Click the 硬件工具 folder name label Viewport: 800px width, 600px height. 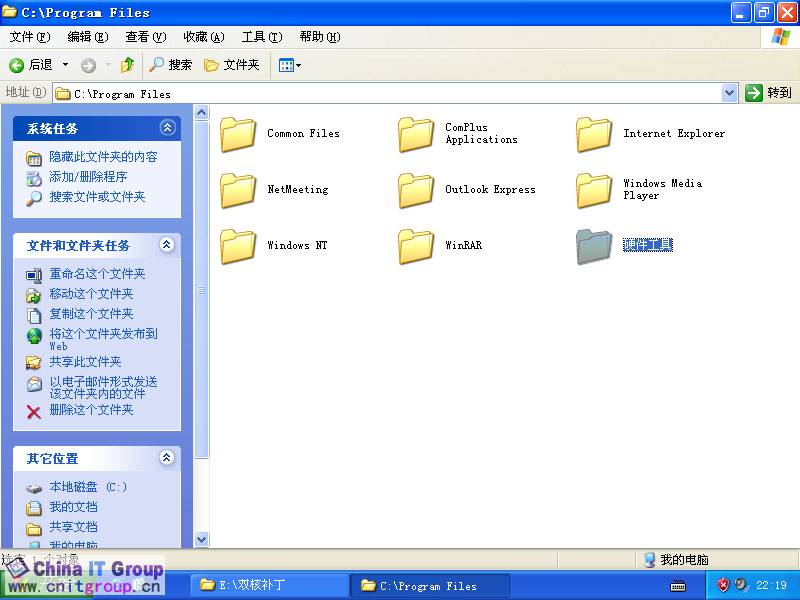tap(648, 245)
